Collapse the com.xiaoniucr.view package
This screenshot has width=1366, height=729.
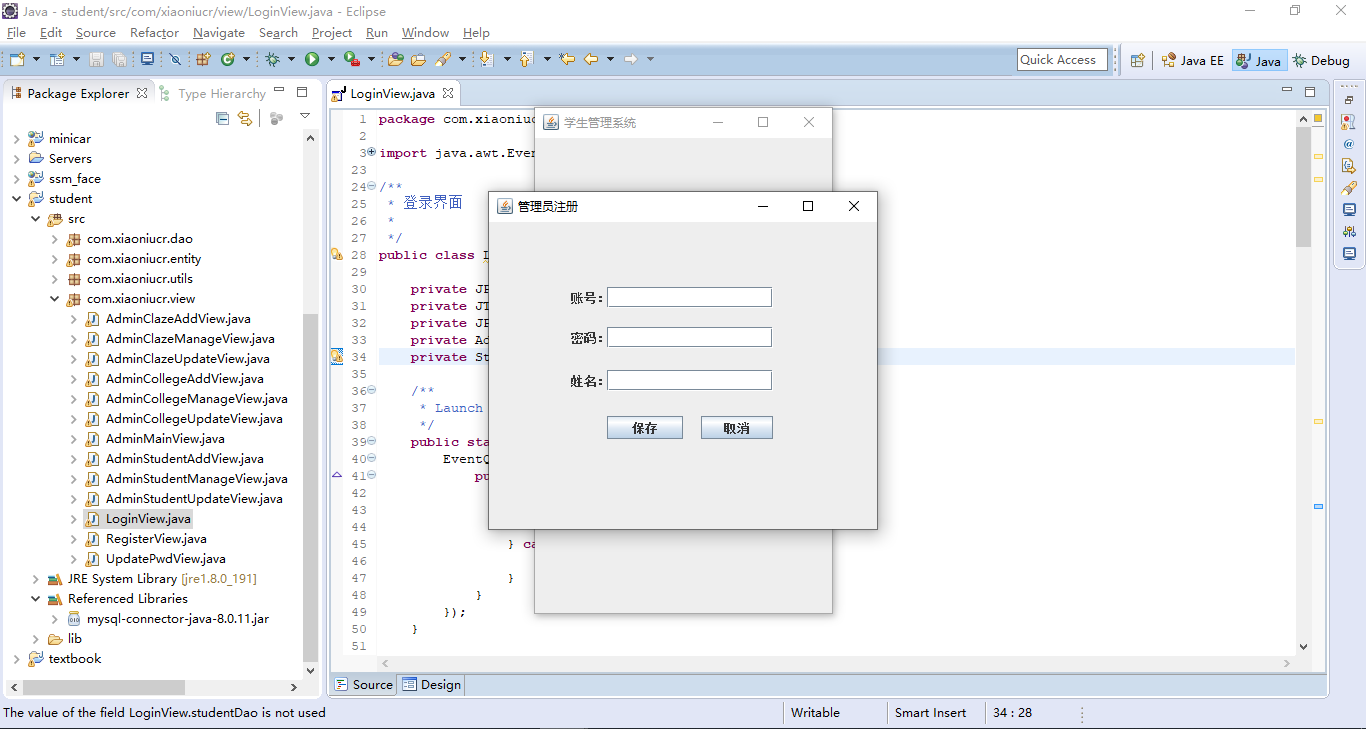point(54,299)
